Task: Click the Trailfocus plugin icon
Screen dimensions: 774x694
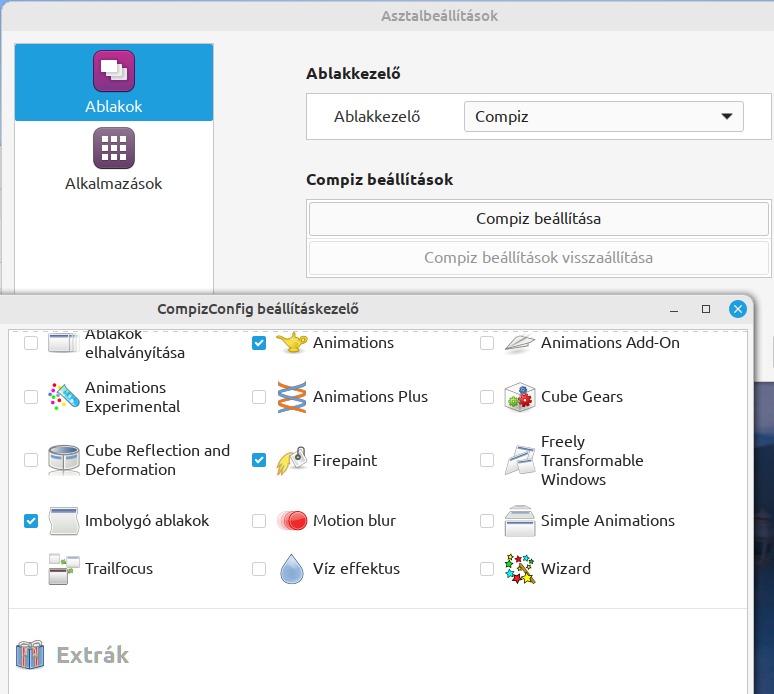Action: pos(64,569)
